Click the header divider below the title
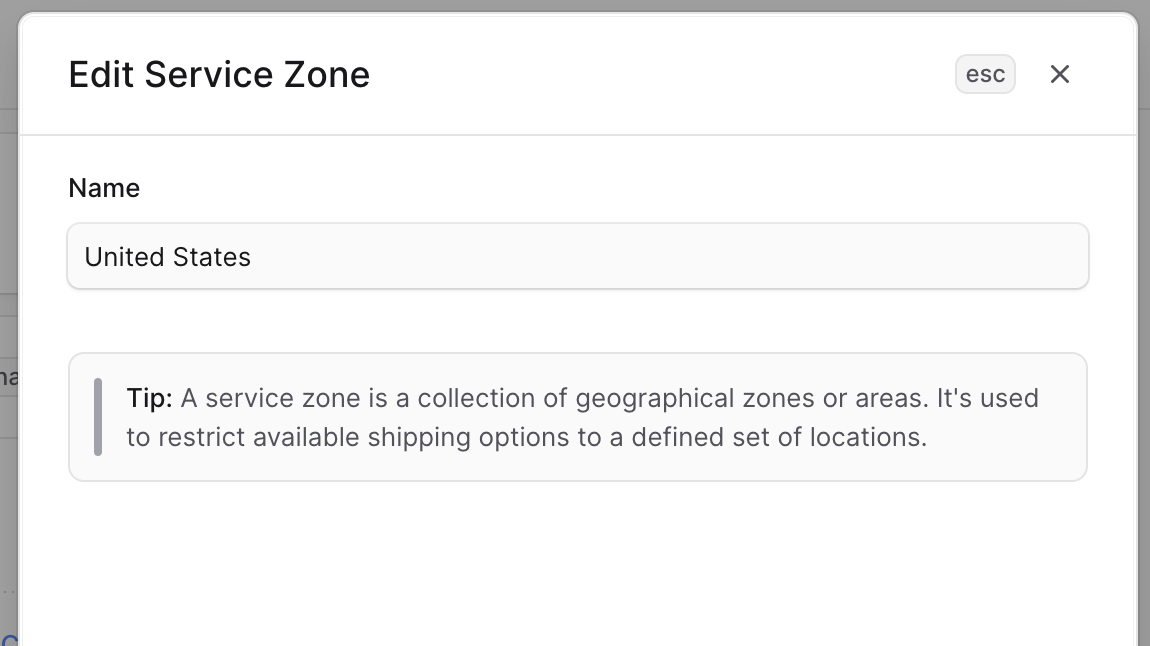 tap(577, 134)
